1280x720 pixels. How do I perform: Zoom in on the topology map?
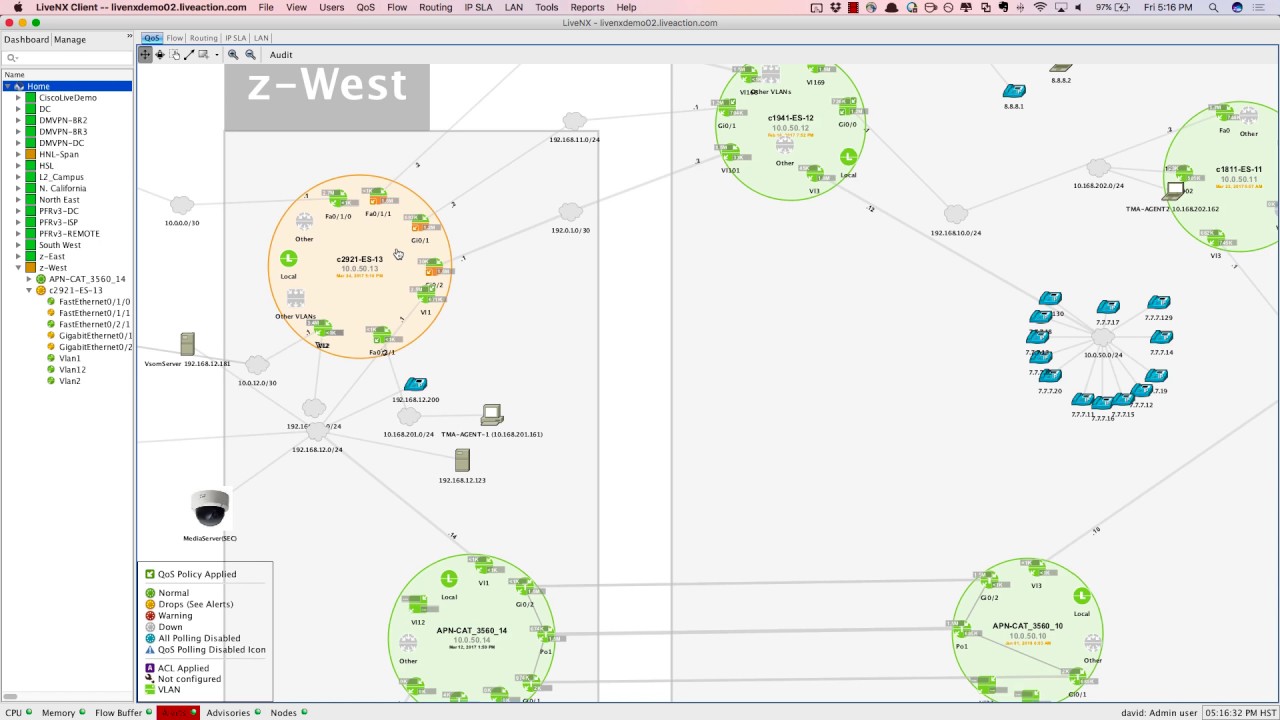pyautogui.click(x=233, y=55)
